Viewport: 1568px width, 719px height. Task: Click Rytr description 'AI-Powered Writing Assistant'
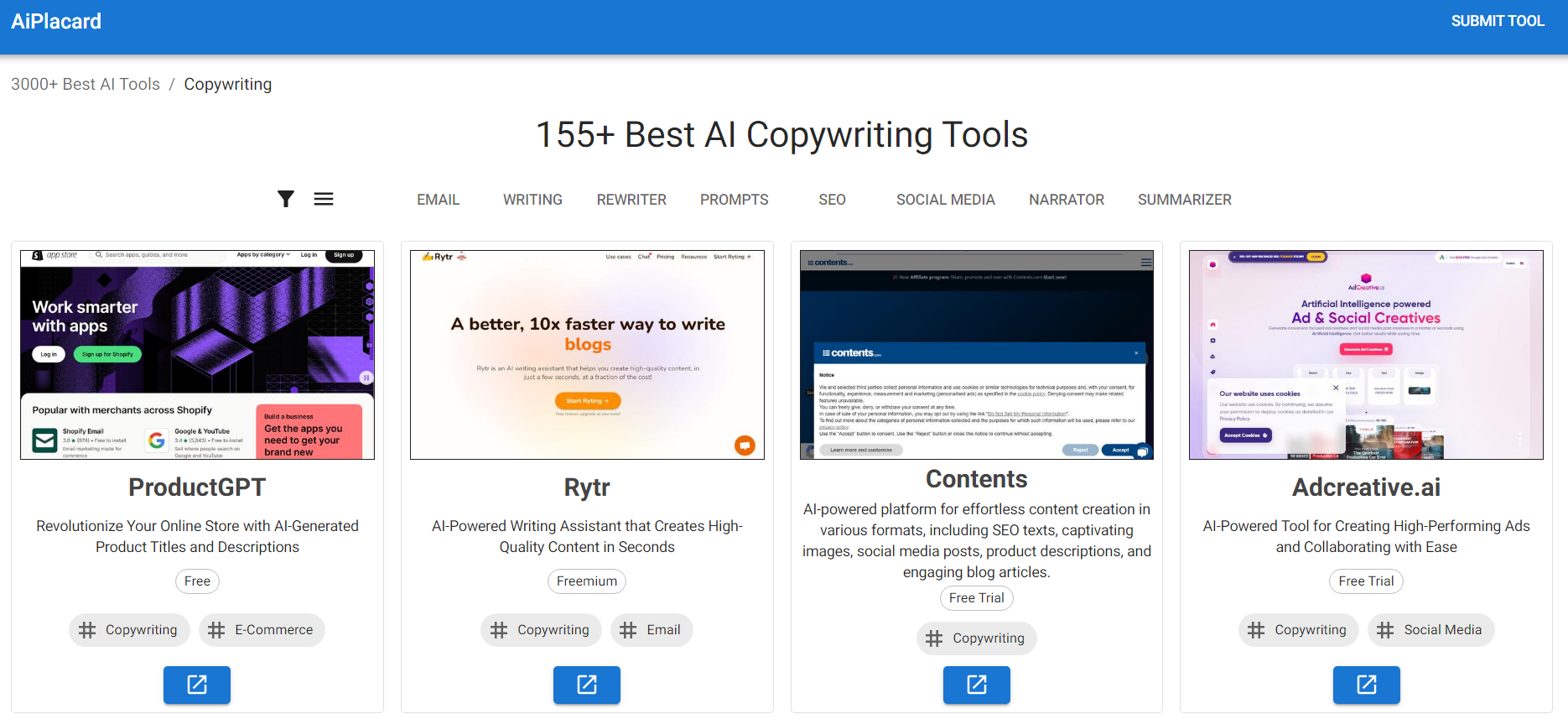(587, 536)
